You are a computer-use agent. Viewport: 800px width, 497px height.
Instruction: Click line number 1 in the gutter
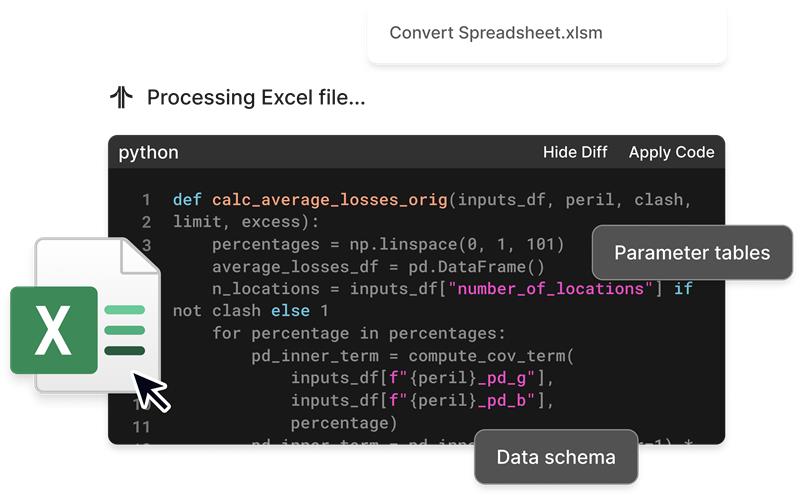146,200
